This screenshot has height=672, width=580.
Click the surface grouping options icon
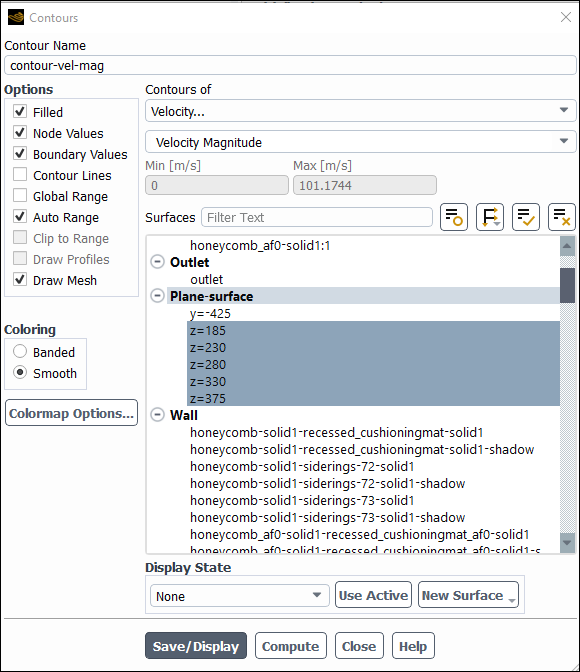490,217
